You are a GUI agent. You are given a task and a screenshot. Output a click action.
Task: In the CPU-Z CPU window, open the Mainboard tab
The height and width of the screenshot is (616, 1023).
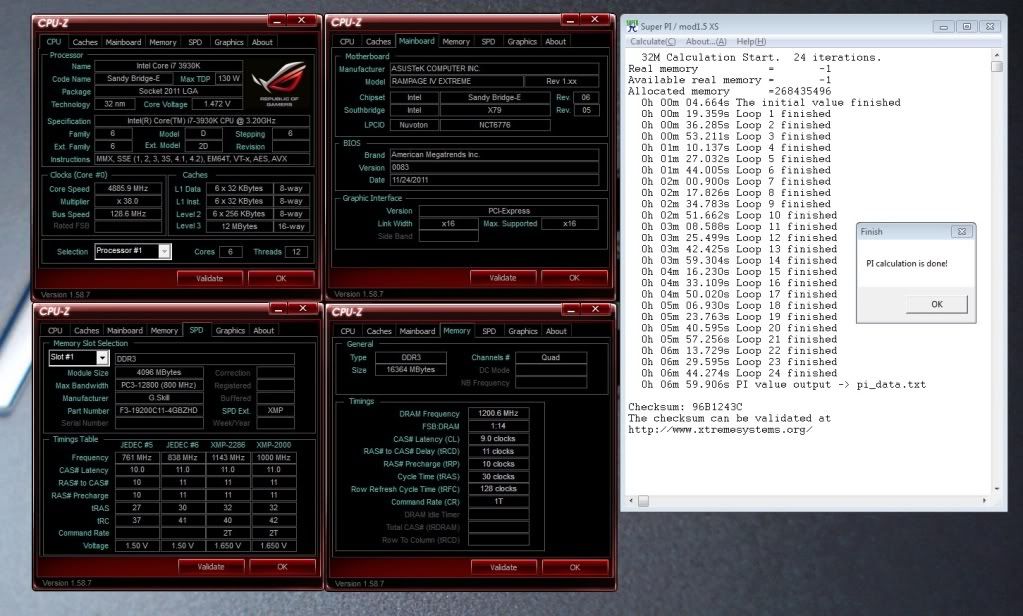pyautogui.click(x=123, y=42)
